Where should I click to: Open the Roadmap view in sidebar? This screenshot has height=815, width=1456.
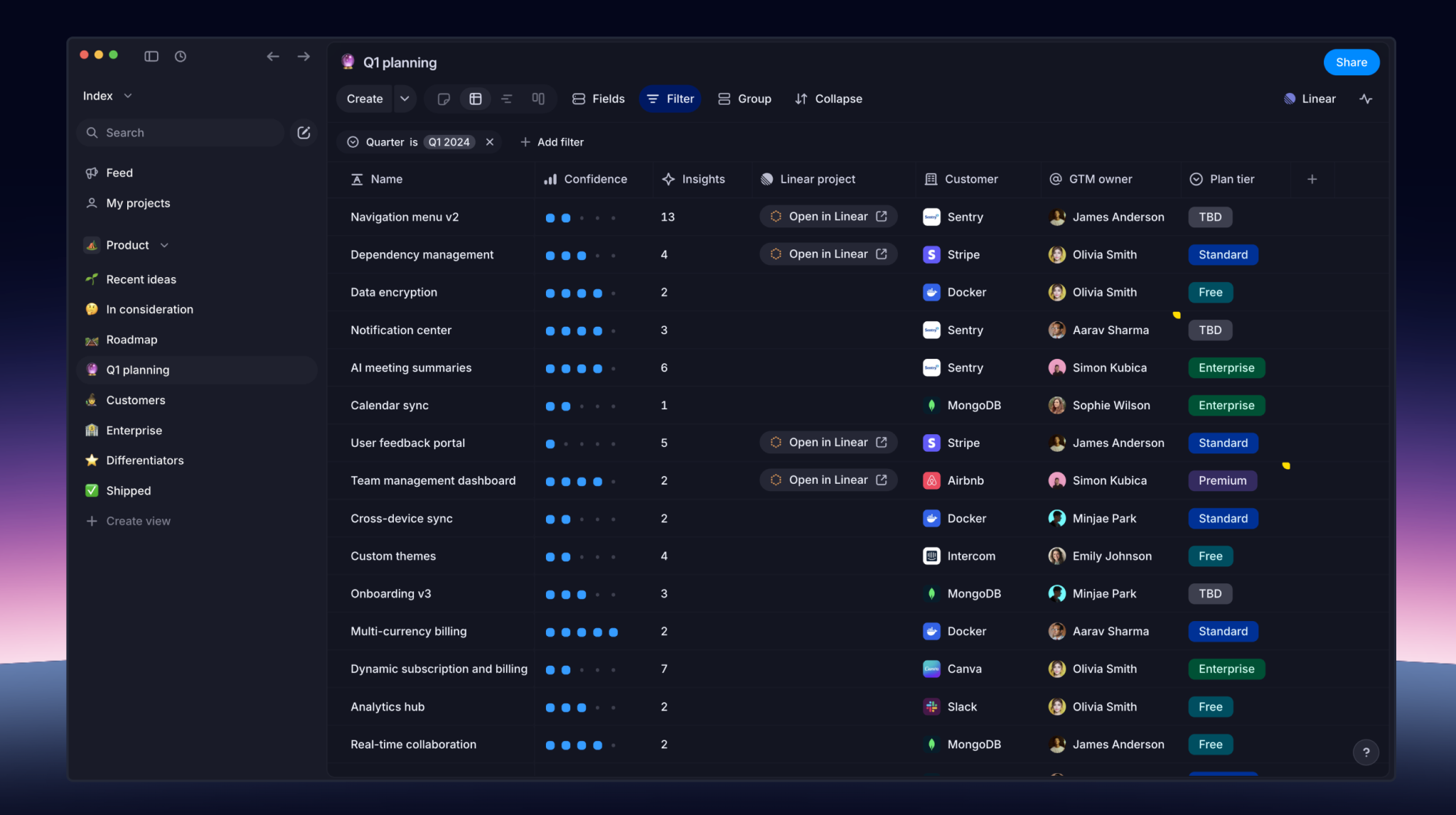[132, 340]
